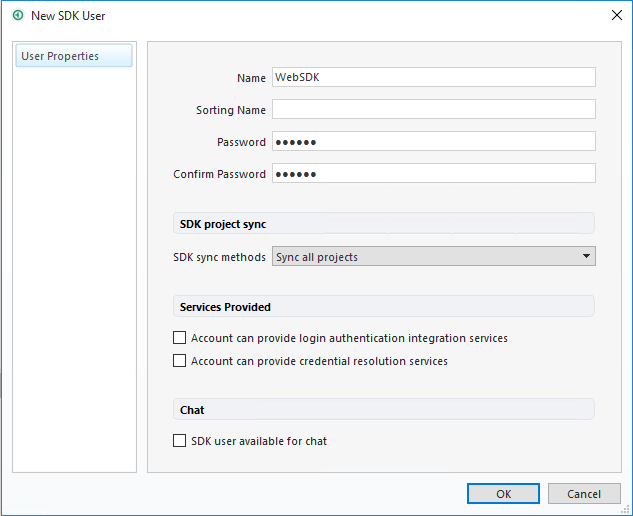Click the SDK project sync section header
Image resolution: width=633 pixels, height=516 pixels.
coord(222,224)
